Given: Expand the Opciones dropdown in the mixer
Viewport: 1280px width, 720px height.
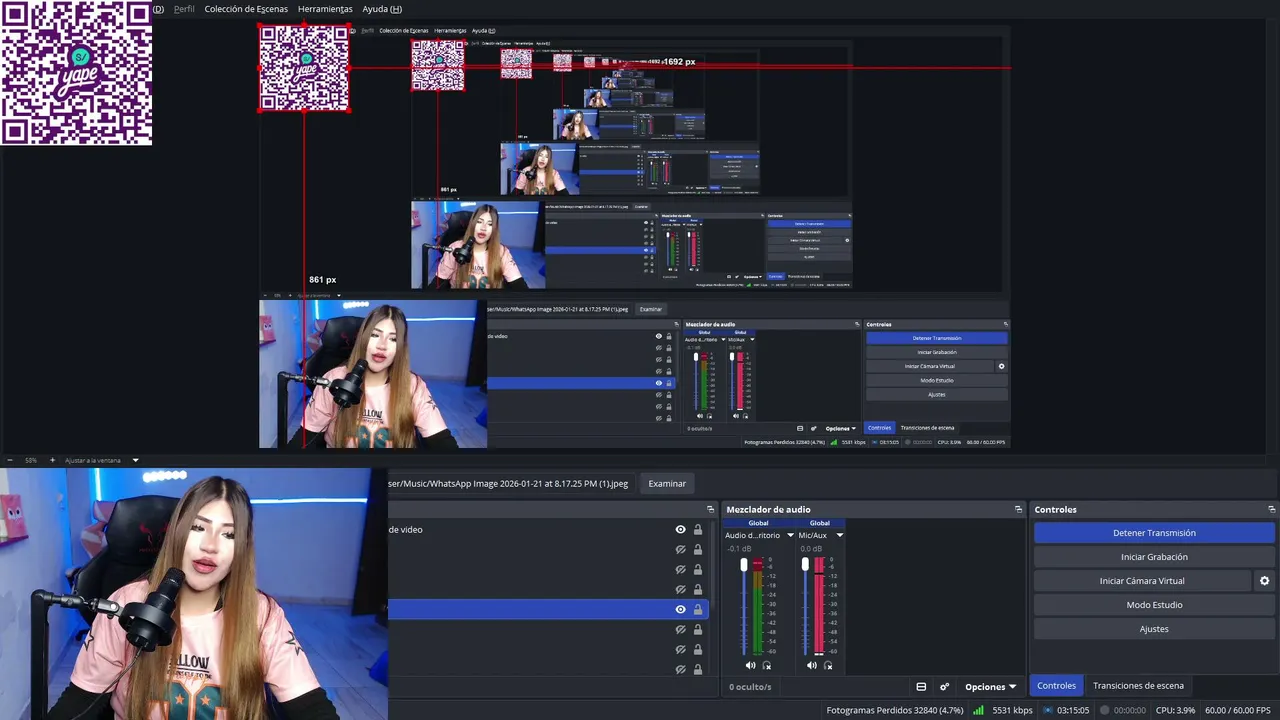Looking at the screenshot, I should [x=991, y=687].
